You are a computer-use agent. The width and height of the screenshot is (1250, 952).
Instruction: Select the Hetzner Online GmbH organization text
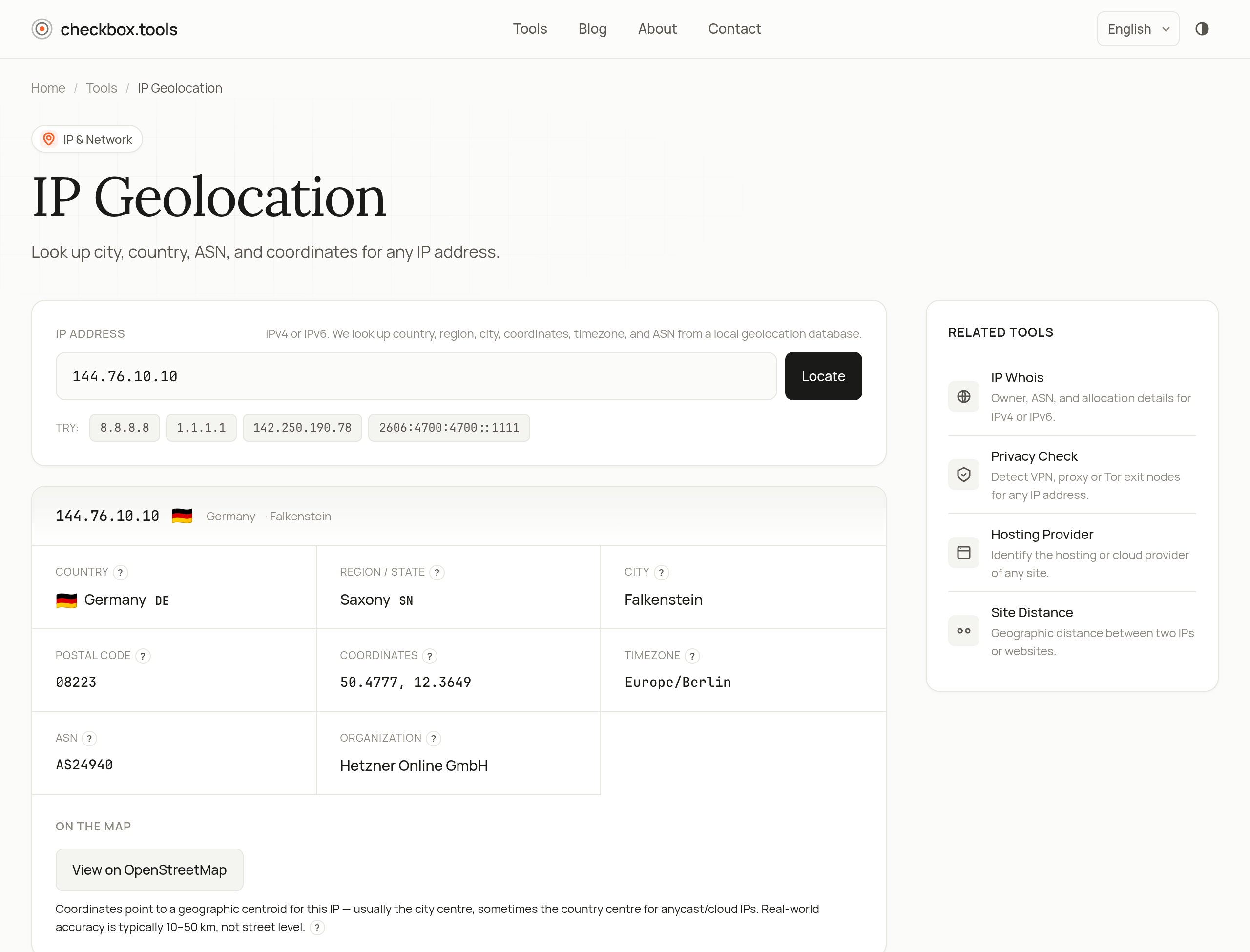(414, 766)
